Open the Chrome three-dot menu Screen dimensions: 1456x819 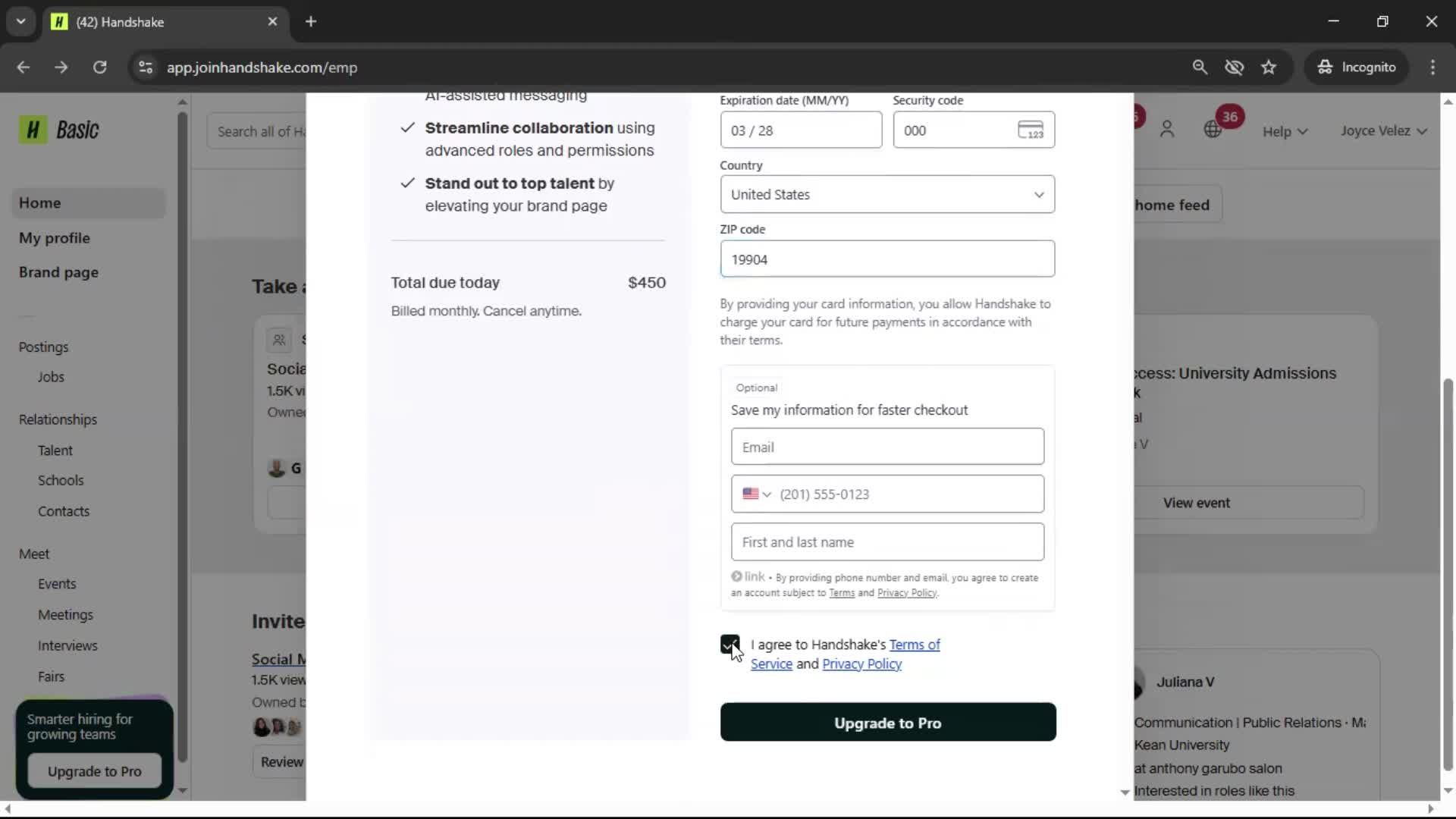pyautogui.click(x=1432, y=67)
